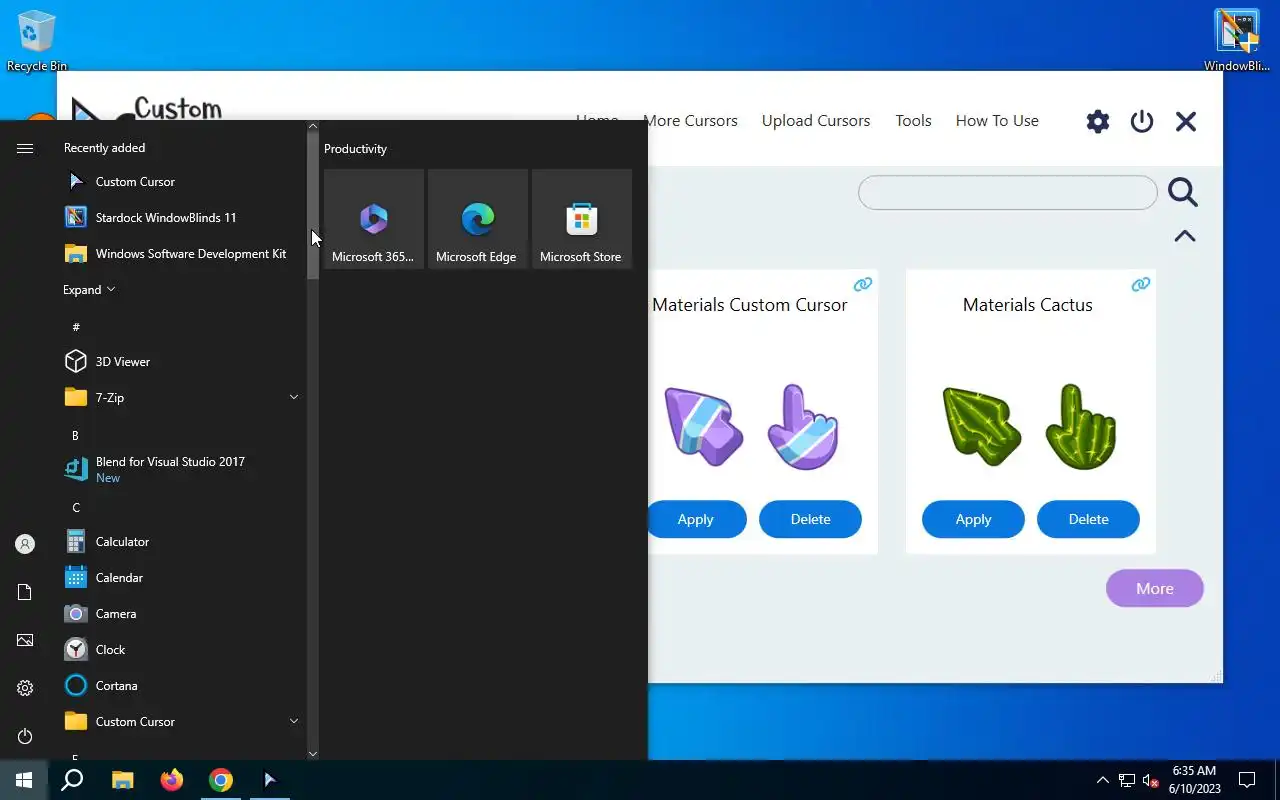Open Chrome from taskbar

(221, 780)
